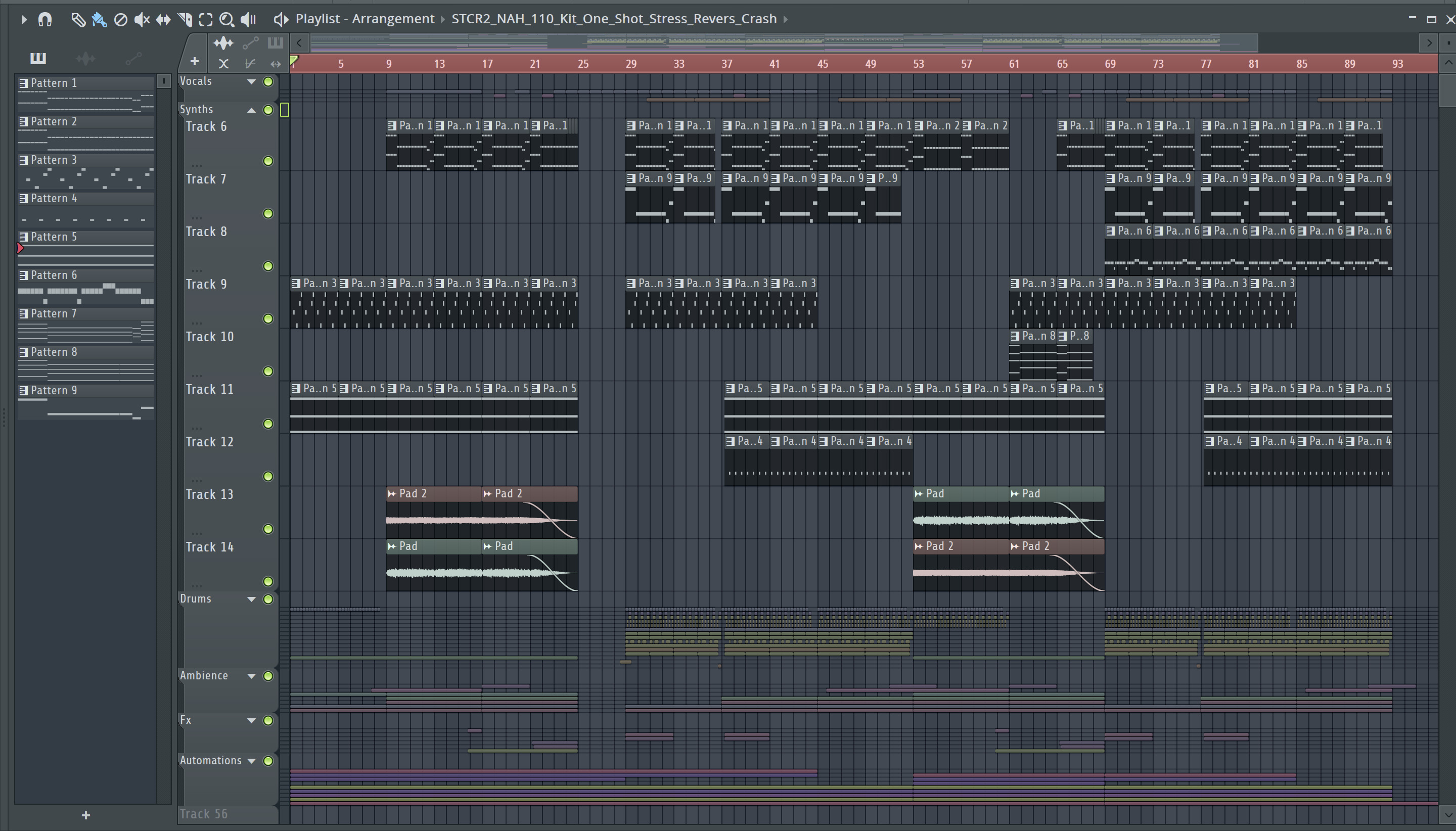Open the playlist options menu arrow
Viewport: 1456px width, 831px height.
pyautogui.click(x=23, y=19)
